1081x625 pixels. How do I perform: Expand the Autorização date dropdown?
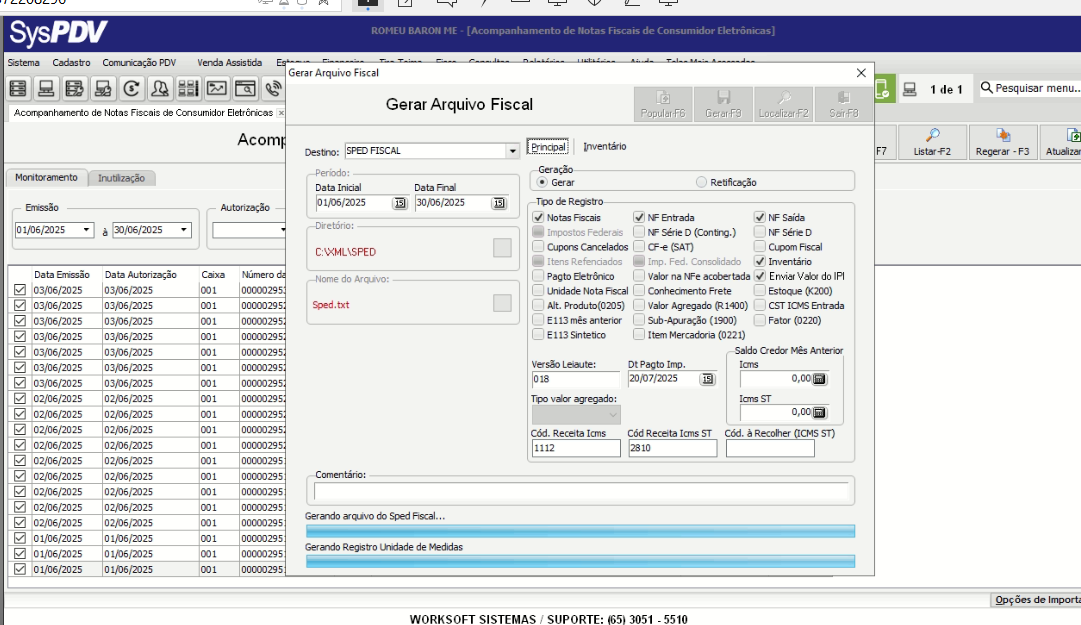(283, 230)
